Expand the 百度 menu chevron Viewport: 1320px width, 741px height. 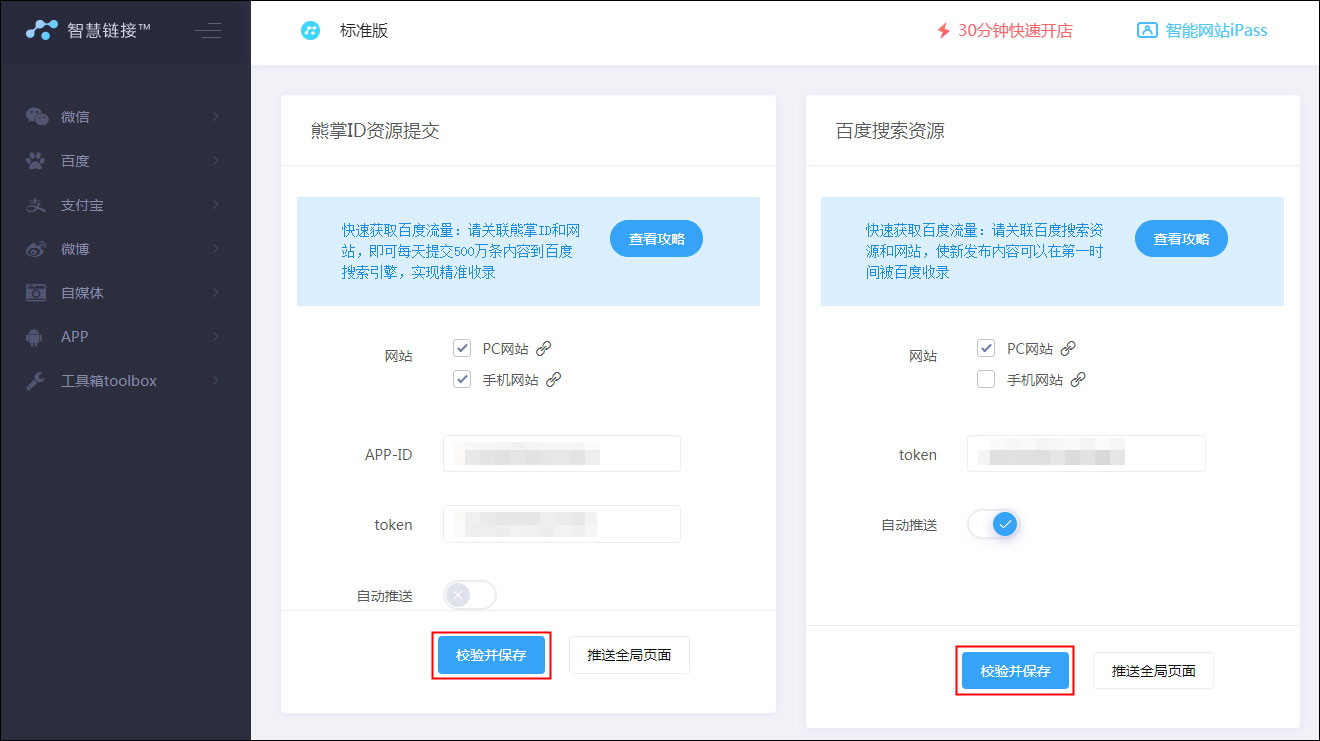click(216, 161)
